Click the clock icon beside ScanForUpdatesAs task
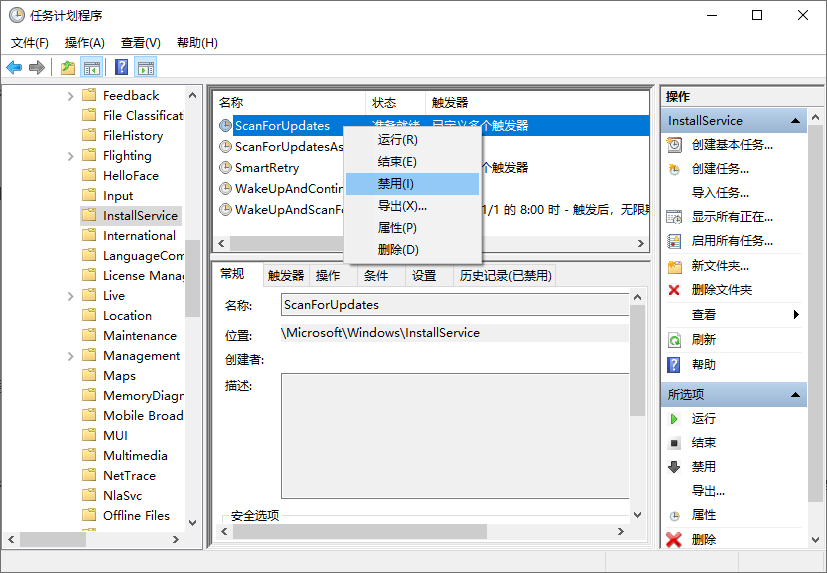 click(x=225, y=147)
